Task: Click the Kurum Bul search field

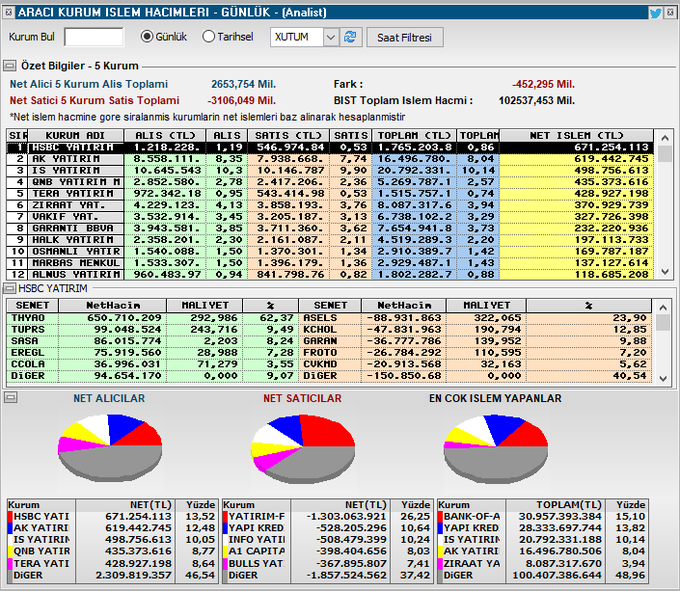Action: point(94,37)
